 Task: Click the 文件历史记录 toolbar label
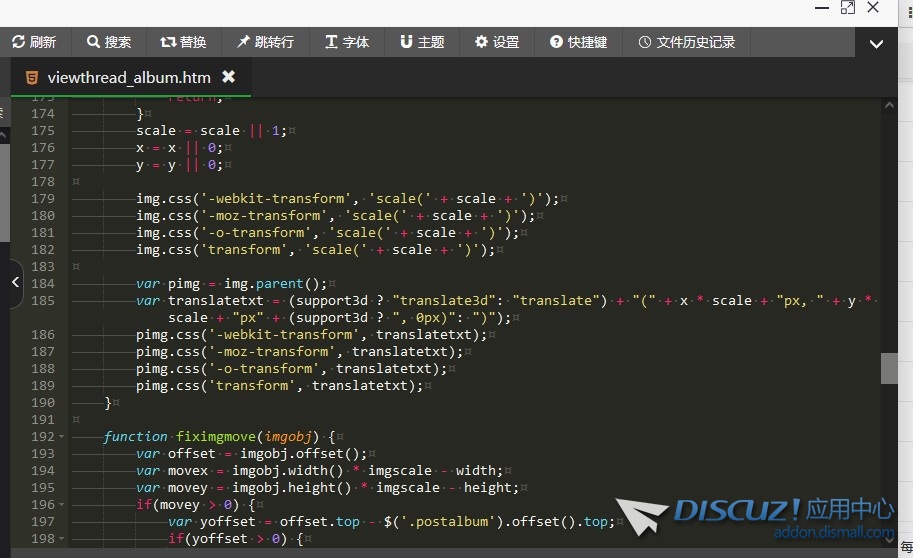click(695, 42)
